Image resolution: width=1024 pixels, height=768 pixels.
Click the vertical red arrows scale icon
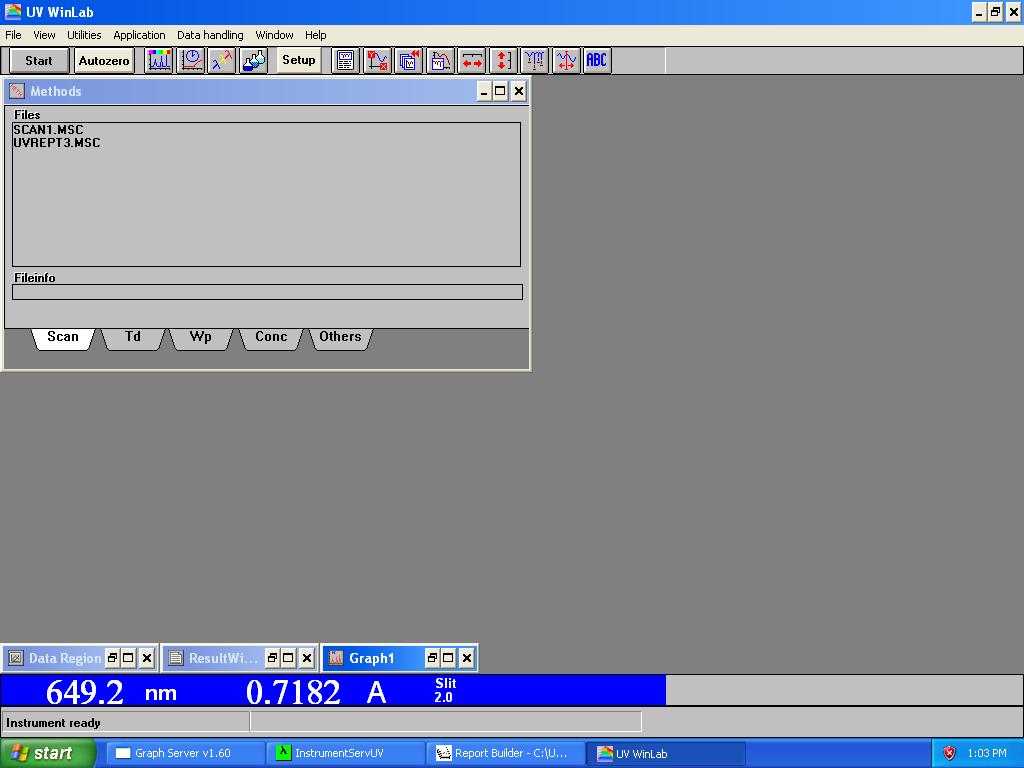pos(502,61)
